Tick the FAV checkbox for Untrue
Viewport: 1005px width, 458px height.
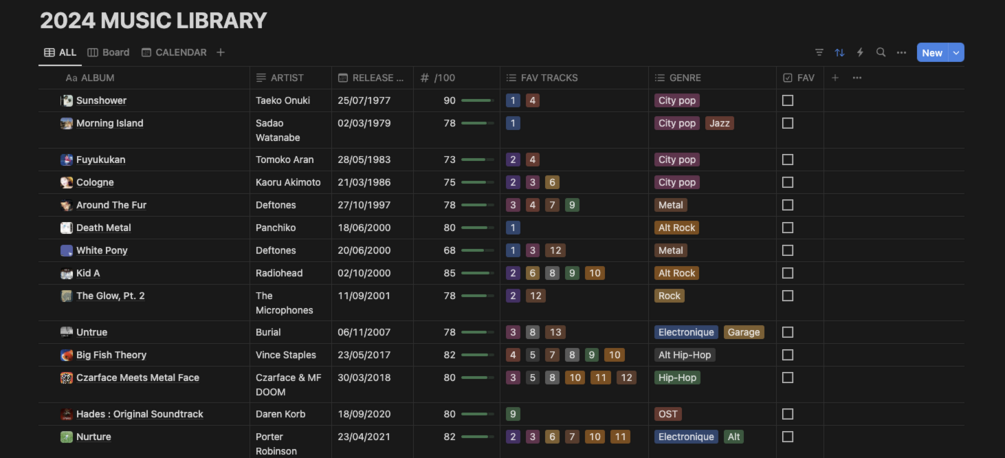click(788, 332)
